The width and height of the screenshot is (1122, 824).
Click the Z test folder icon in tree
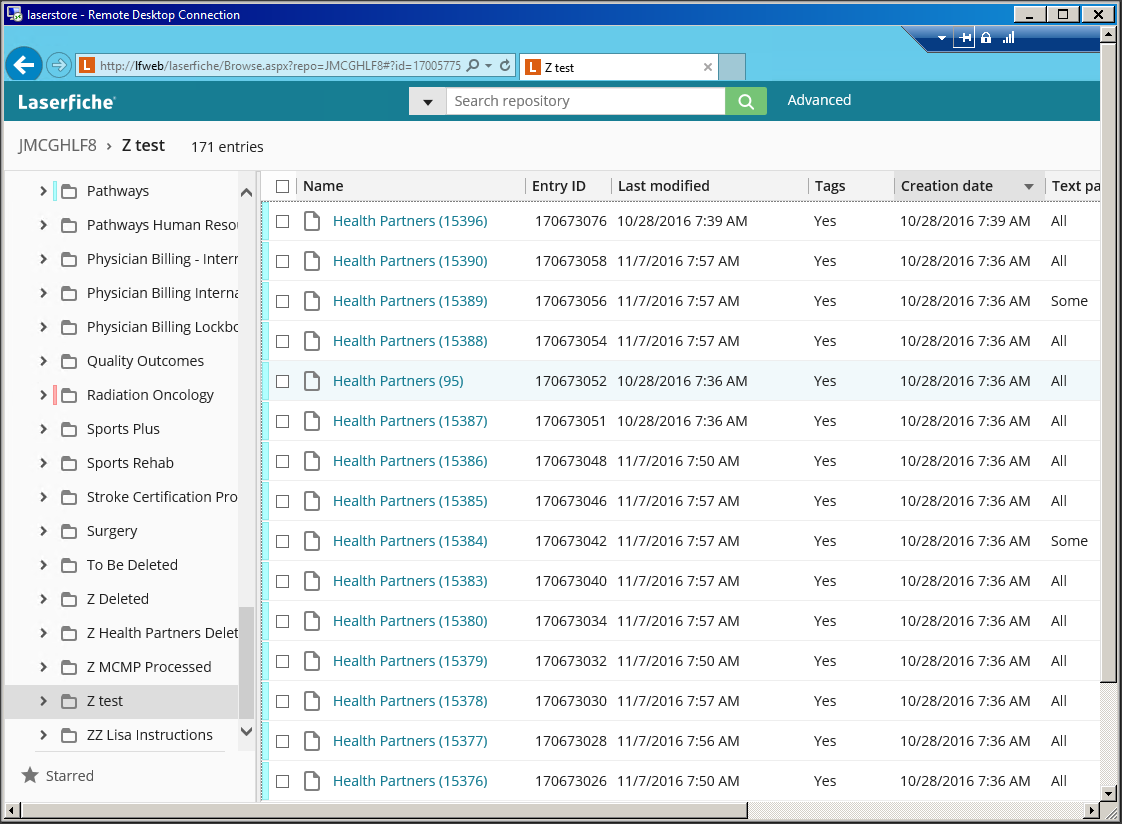click(x=69, y=701)
